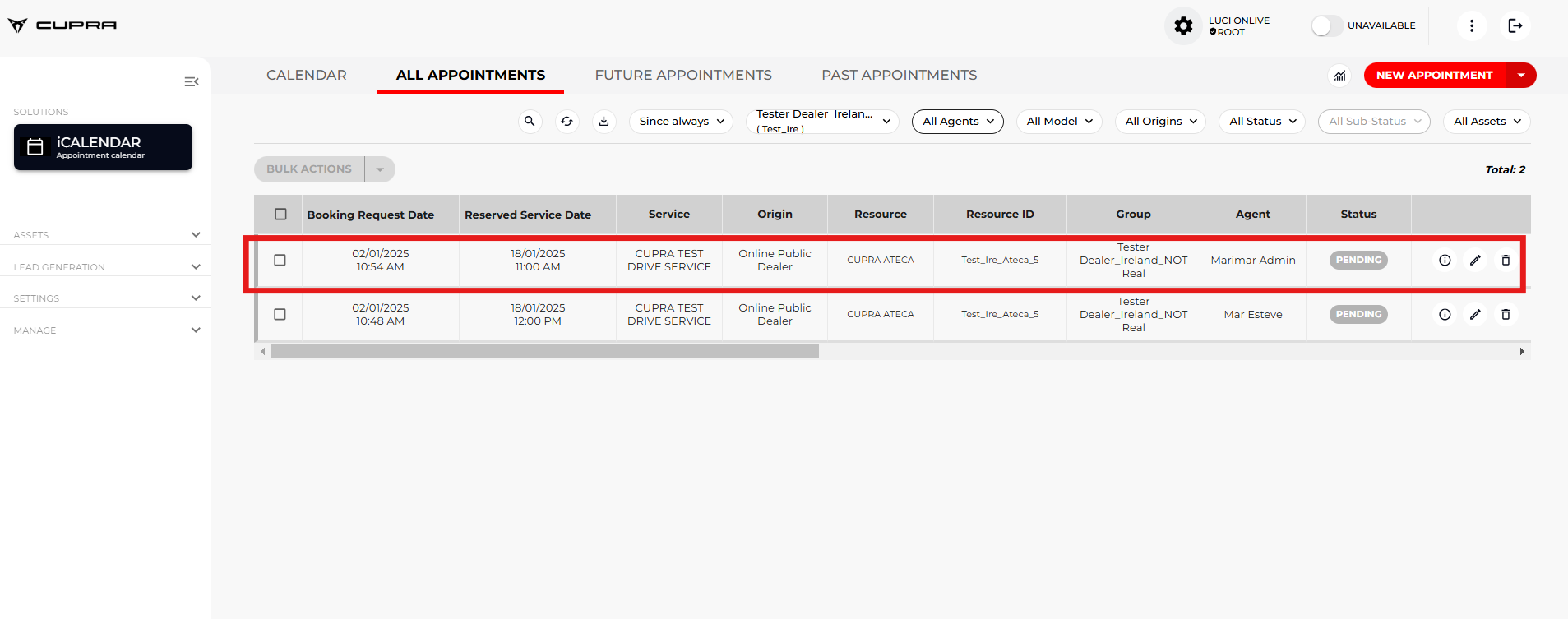
Task: Open the statistics chart icon
Action: pyautogui.click(x=1339, y=76)
